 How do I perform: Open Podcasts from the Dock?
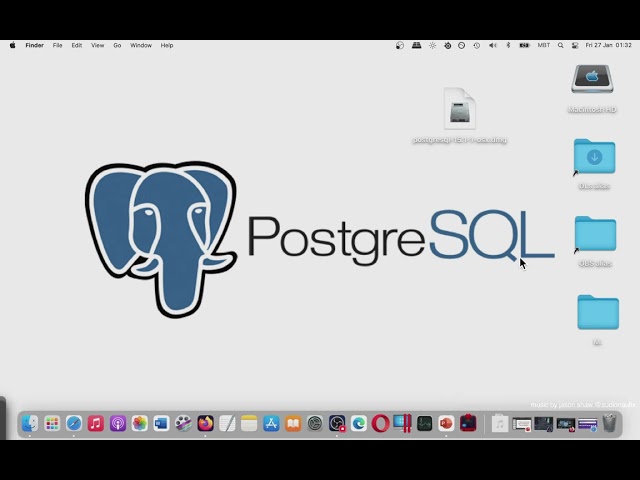coord(118,423)
